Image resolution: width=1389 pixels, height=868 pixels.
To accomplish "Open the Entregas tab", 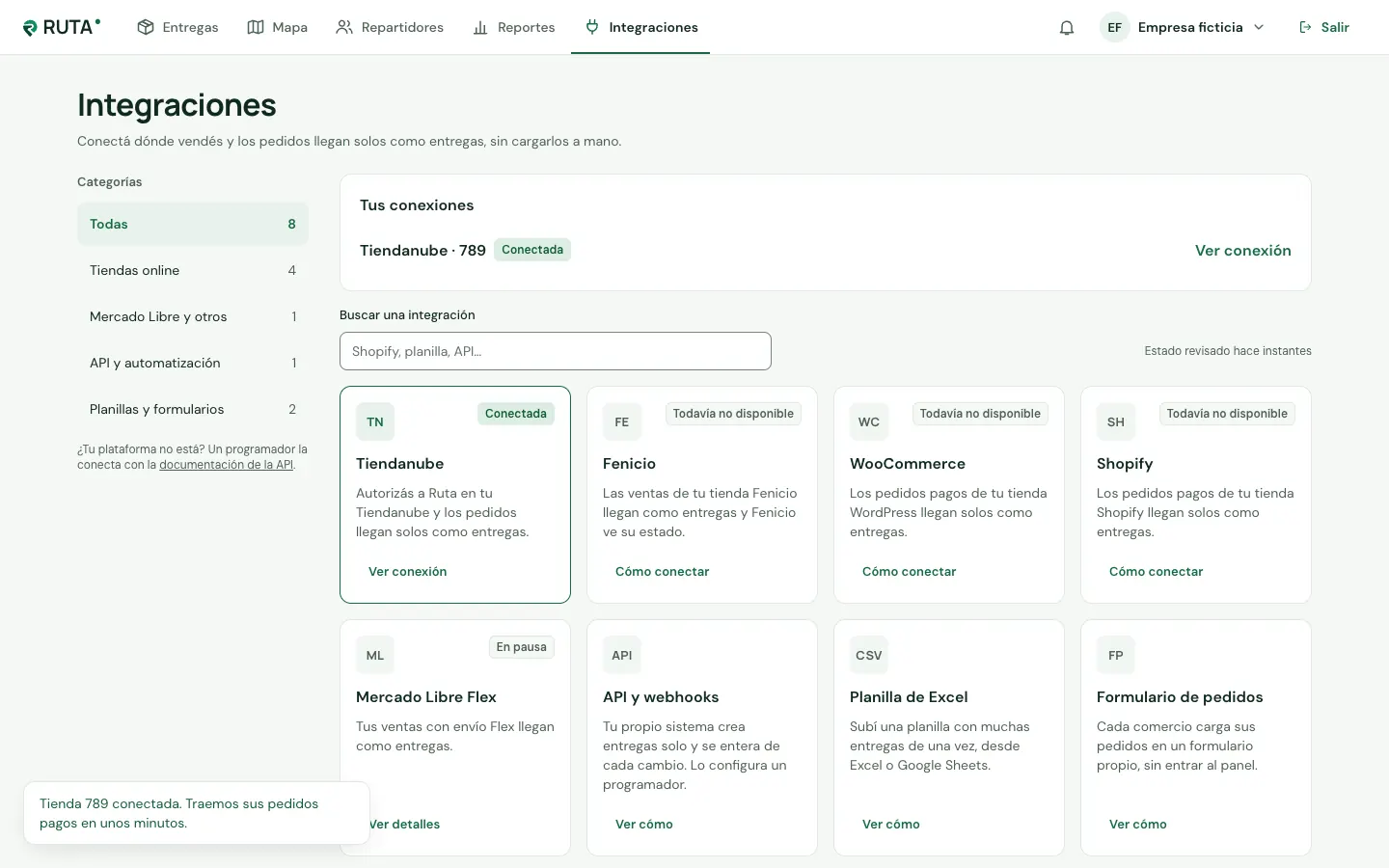I will click(177, 27).
